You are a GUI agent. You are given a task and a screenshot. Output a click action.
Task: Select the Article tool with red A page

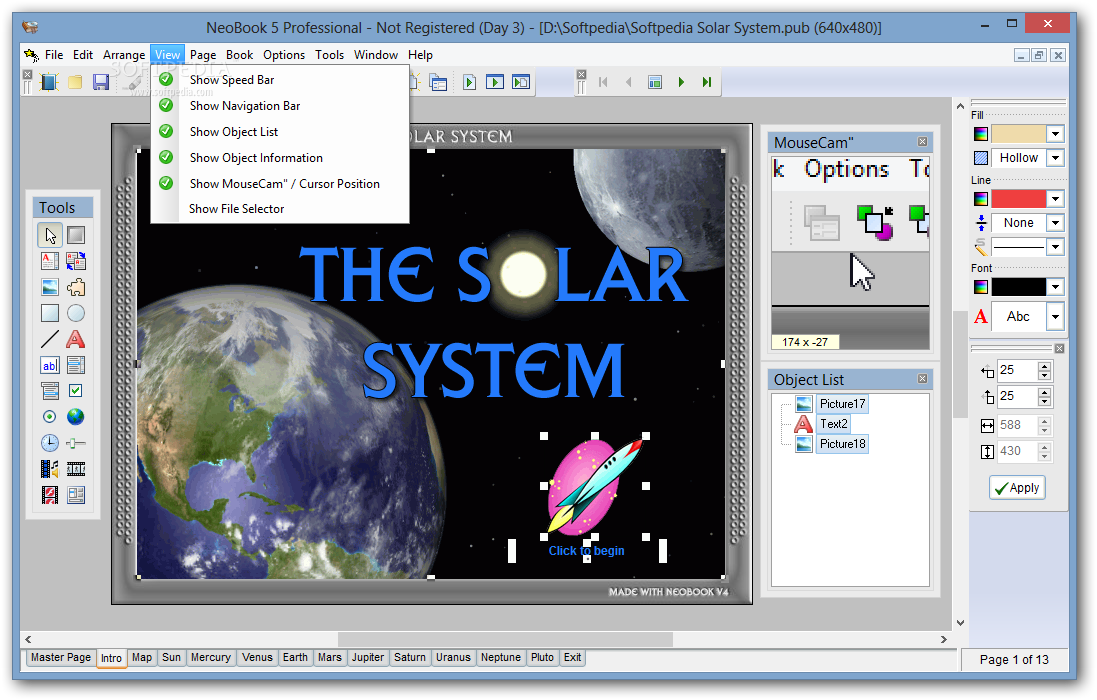point(50,262)
